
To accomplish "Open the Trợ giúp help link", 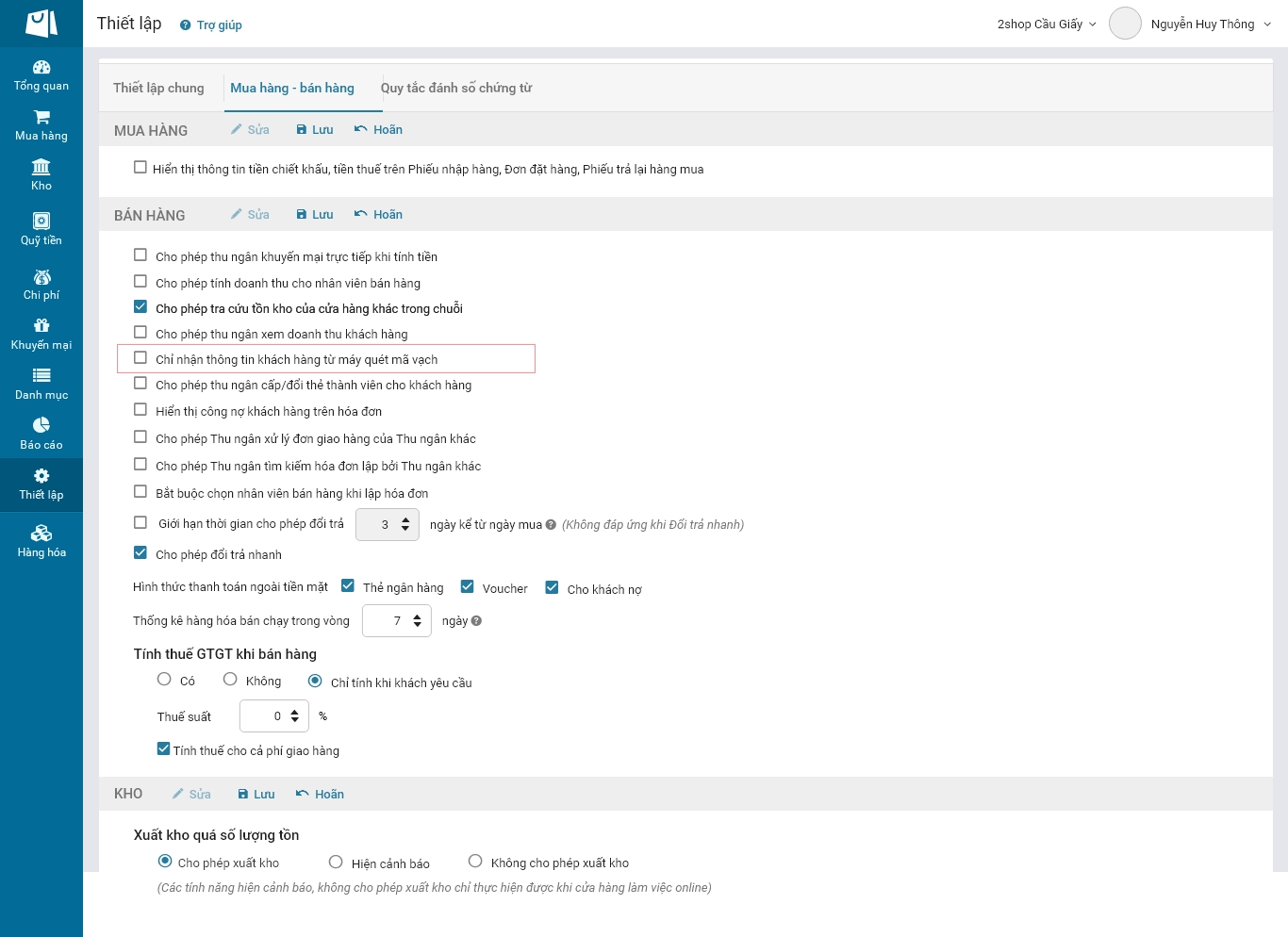I will click(211, 25).
